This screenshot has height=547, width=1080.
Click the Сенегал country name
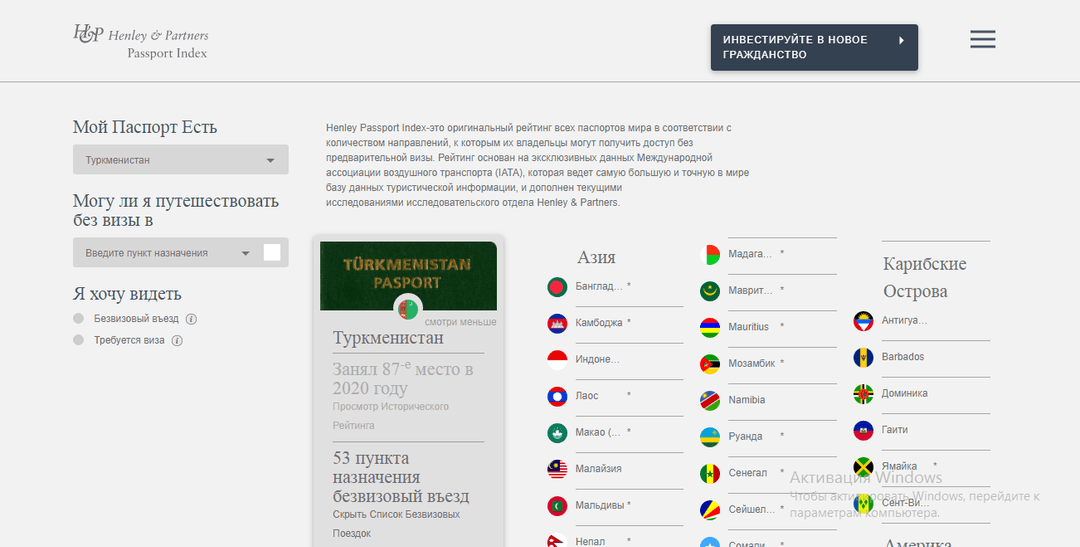(748, 473)
